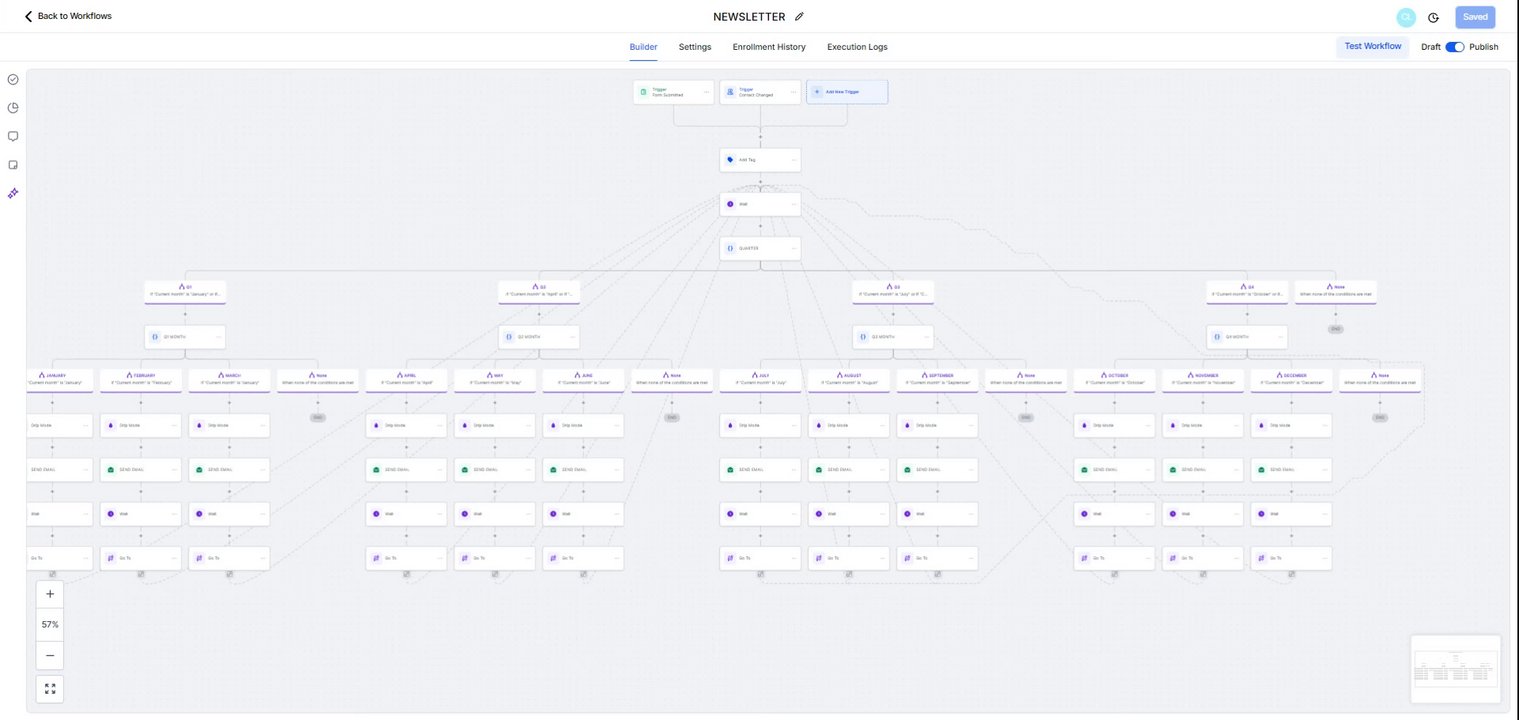This screenshot has width=1519, height=720.
Task: Open the Add Tag node's three-dot menu
Action: 794,160
